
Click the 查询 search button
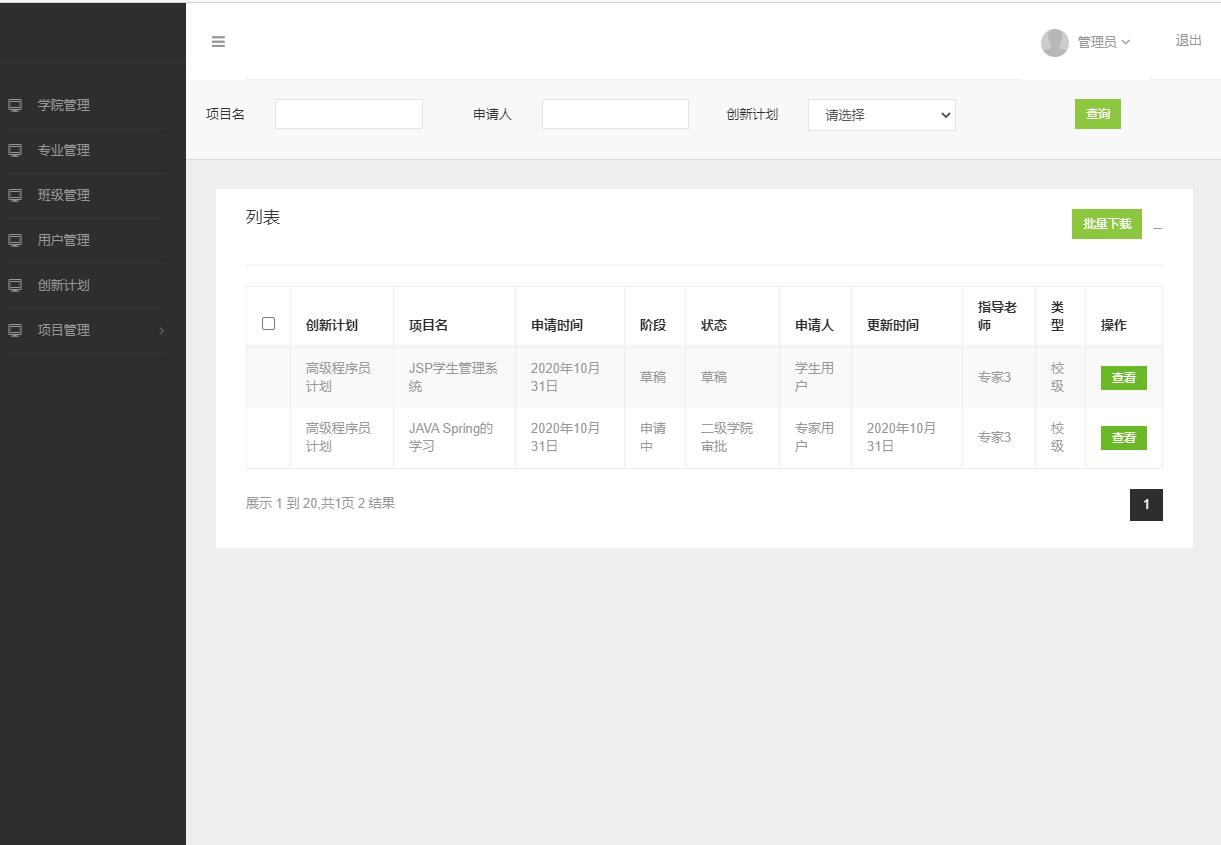pos(1097,114)
